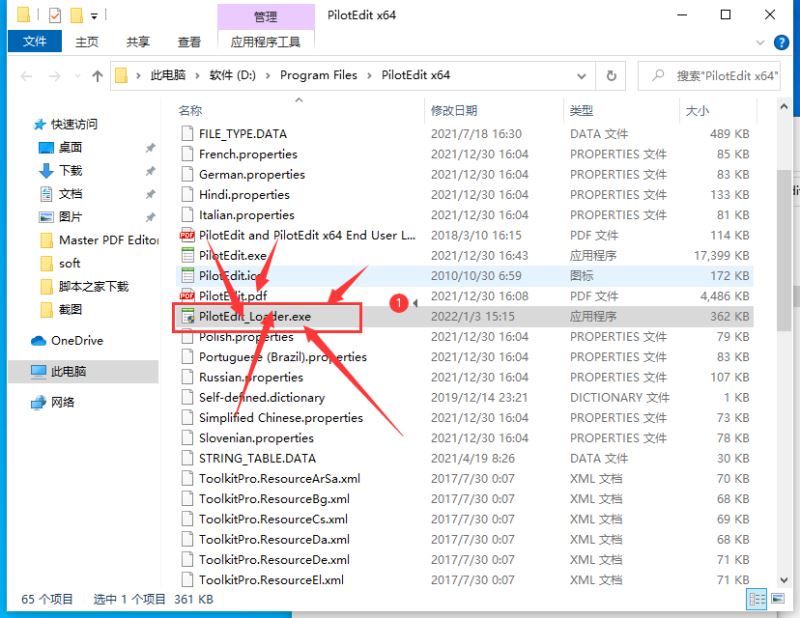The height and width of the screenshot is (618, 800).
Task: Go back with the left arrow
Action: pyautogui.click(x=27, y=76)
